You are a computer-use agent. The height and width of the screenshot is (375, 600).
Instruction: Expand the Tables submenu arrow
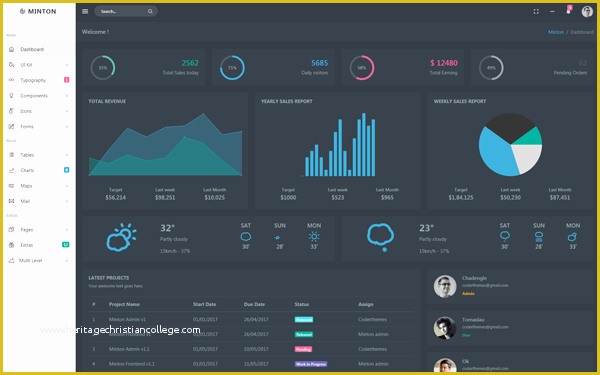(x=67, y=155)
